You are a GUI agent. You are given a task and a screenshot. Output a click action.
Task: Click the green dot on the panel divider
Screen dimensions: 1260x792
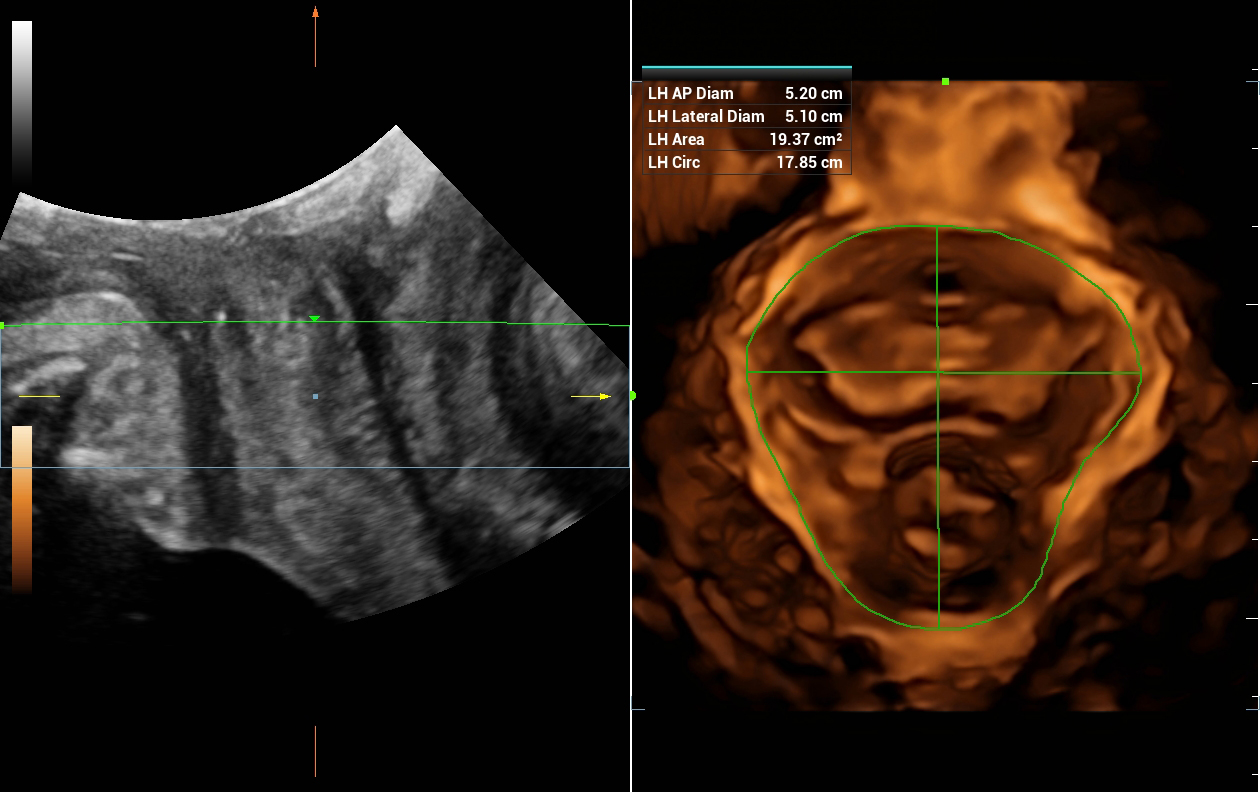(632, 396)
